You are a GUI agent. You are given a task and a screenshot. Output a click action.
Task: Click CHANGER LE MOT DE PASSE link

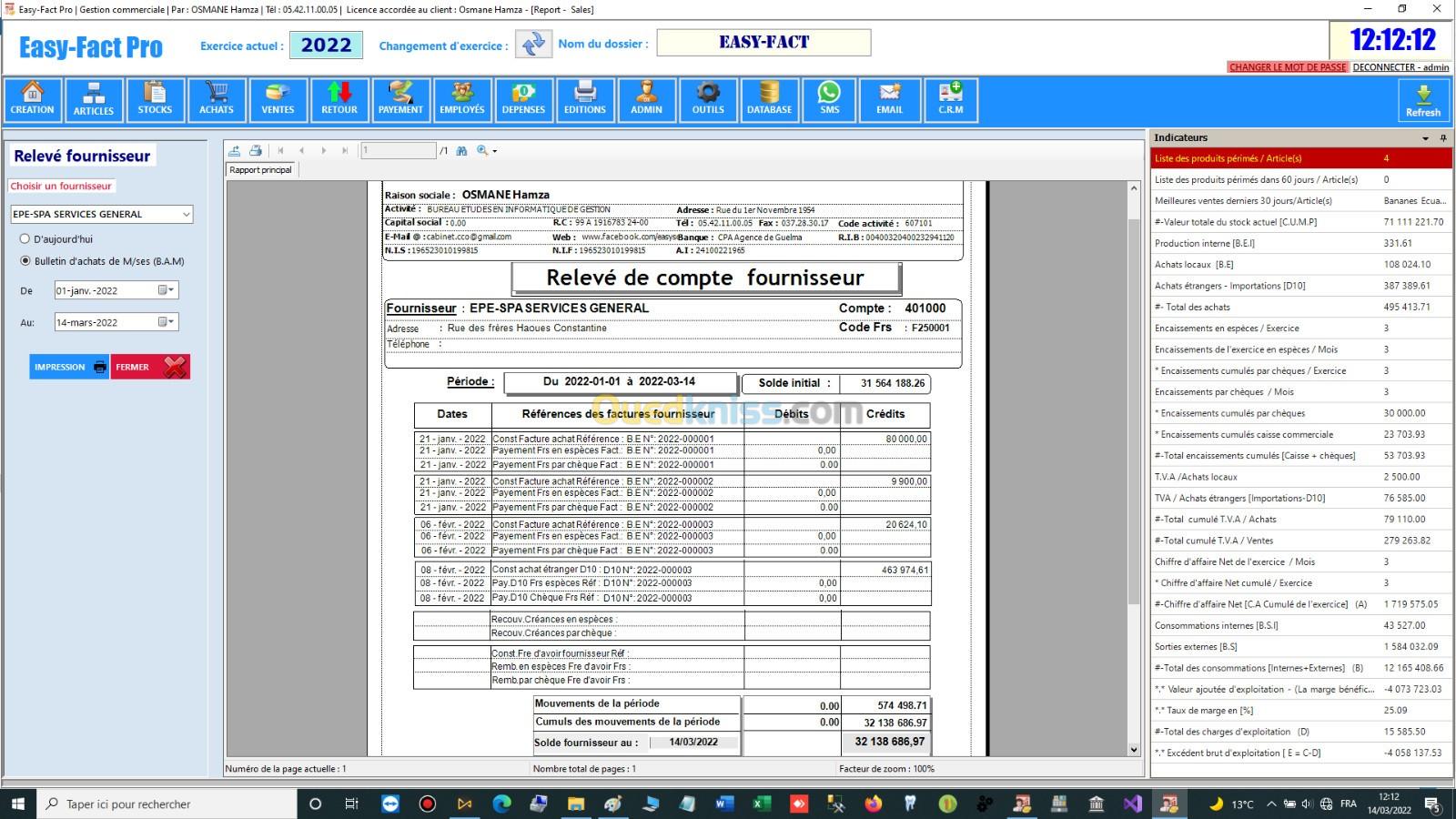pyautogui.click(x=1287, y=67)
